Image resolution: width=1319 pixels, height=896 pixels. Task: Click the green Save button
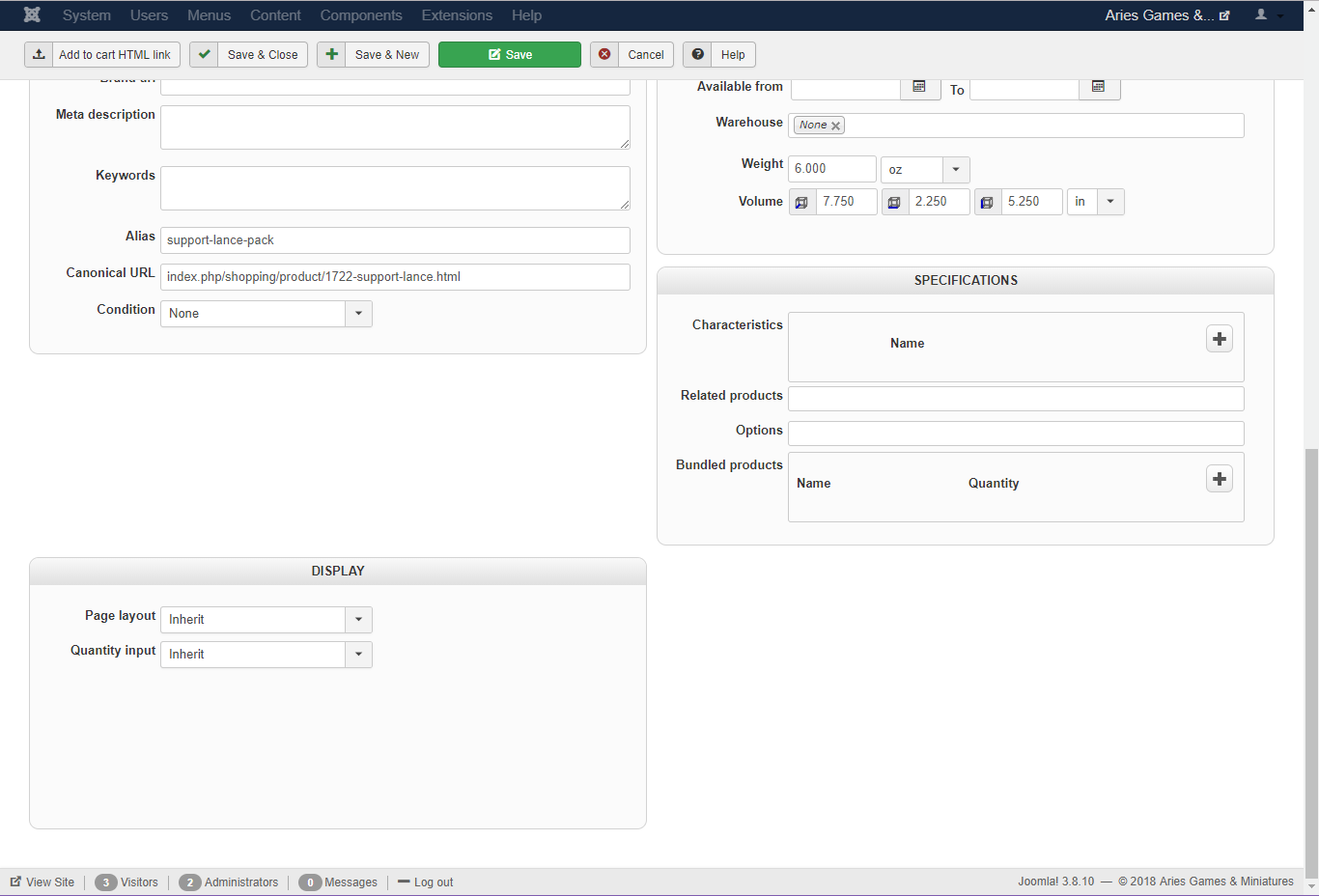pos(510,55)
